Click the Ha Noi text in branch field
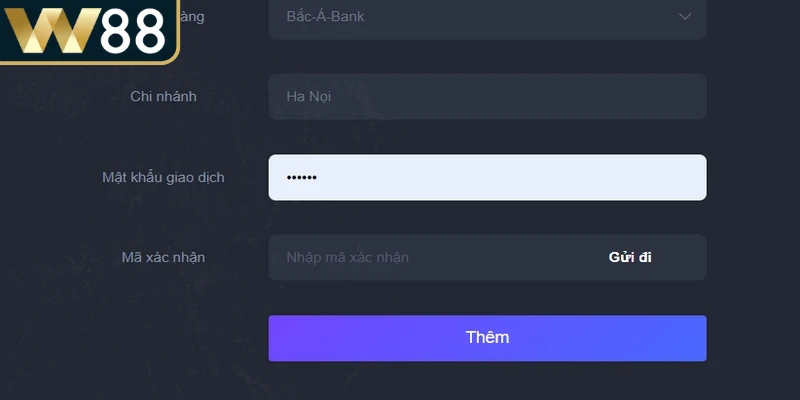The width and height of the screenshot is (800, 400). point(308,97)
